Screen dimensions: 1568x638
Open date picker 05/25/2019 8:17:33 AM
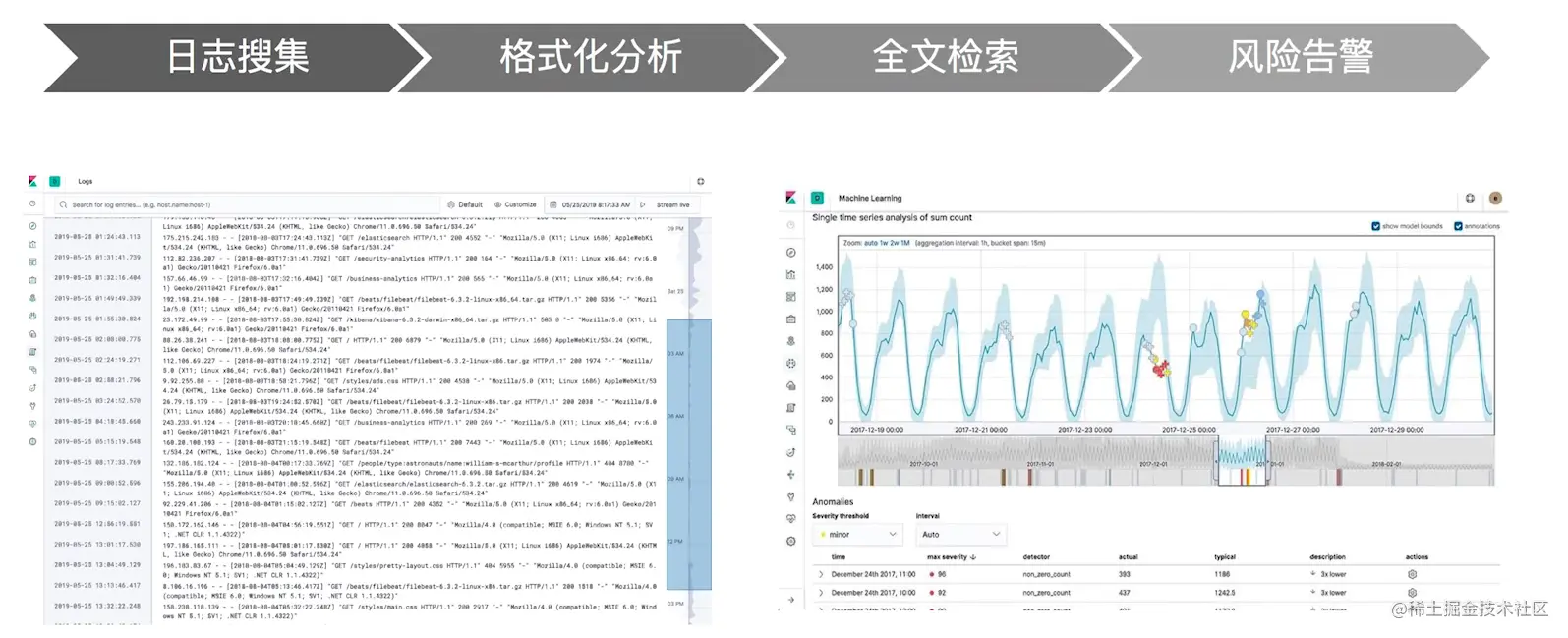590,204
